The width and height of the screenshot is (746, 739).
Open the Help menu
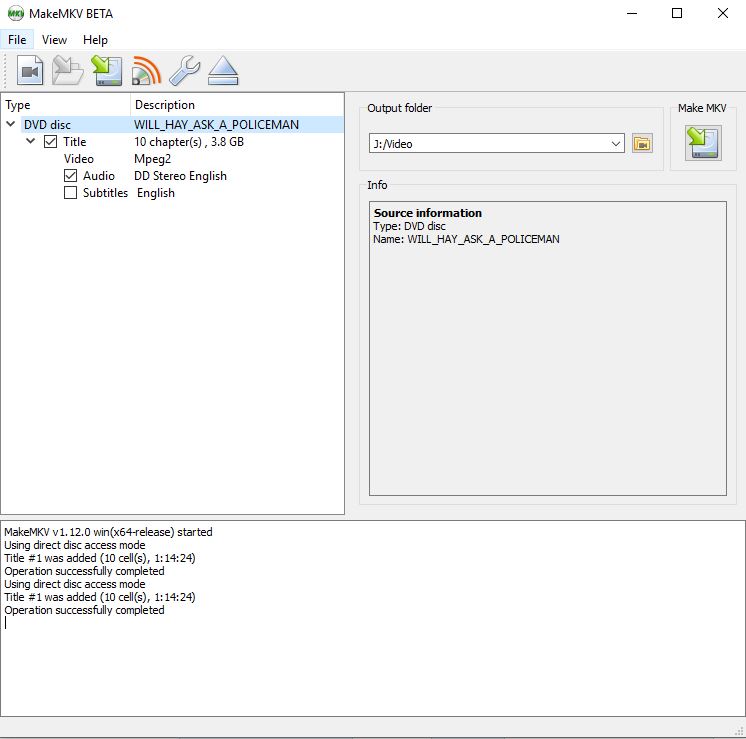[95, 40]
